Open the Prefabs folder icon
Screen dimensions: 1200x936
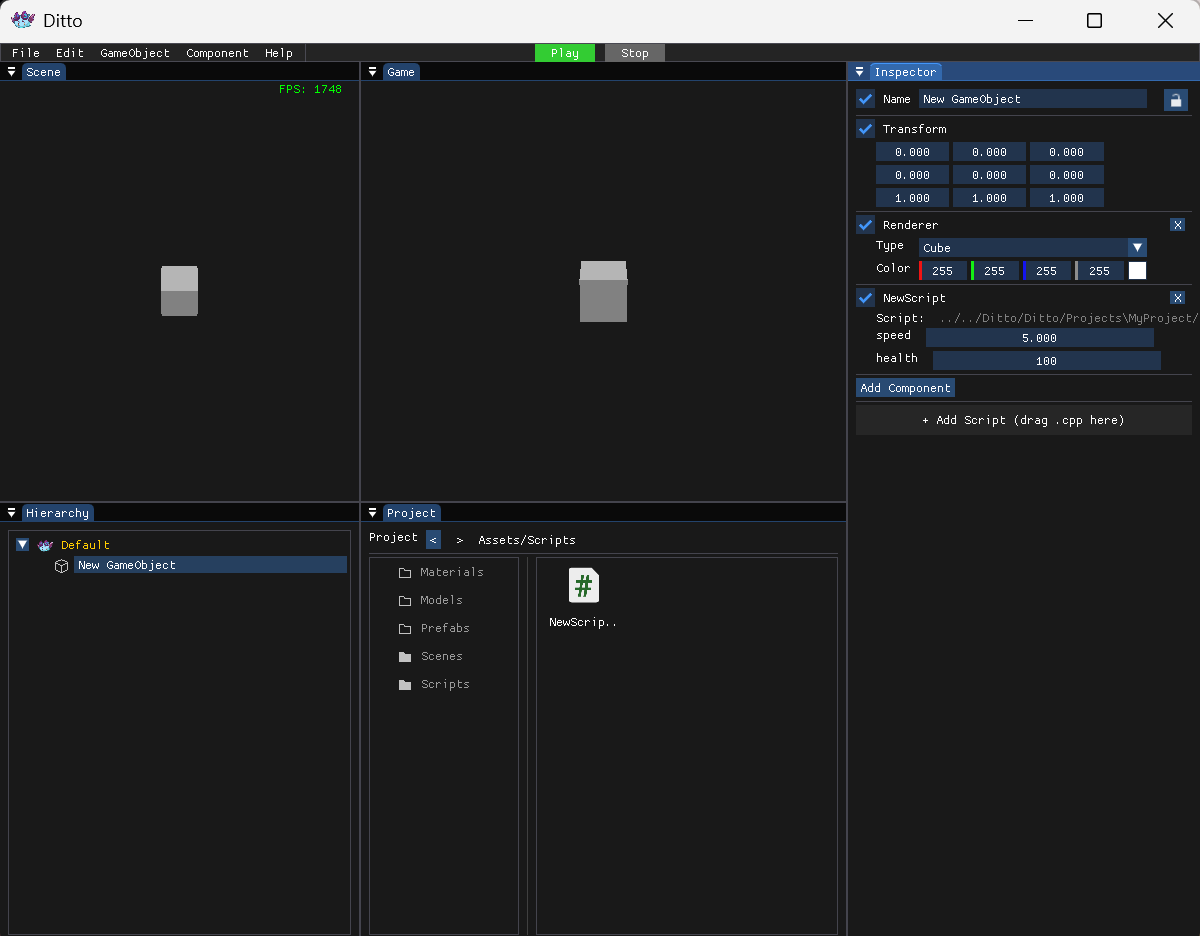405,629
